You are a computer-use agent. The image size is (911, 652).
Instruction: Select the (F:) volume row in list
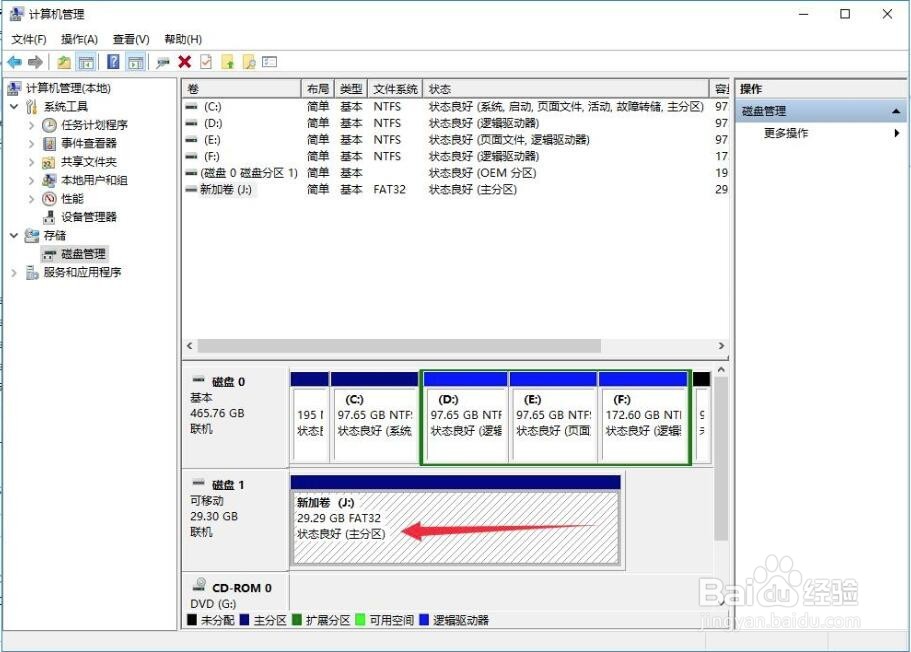pos(456,156)
